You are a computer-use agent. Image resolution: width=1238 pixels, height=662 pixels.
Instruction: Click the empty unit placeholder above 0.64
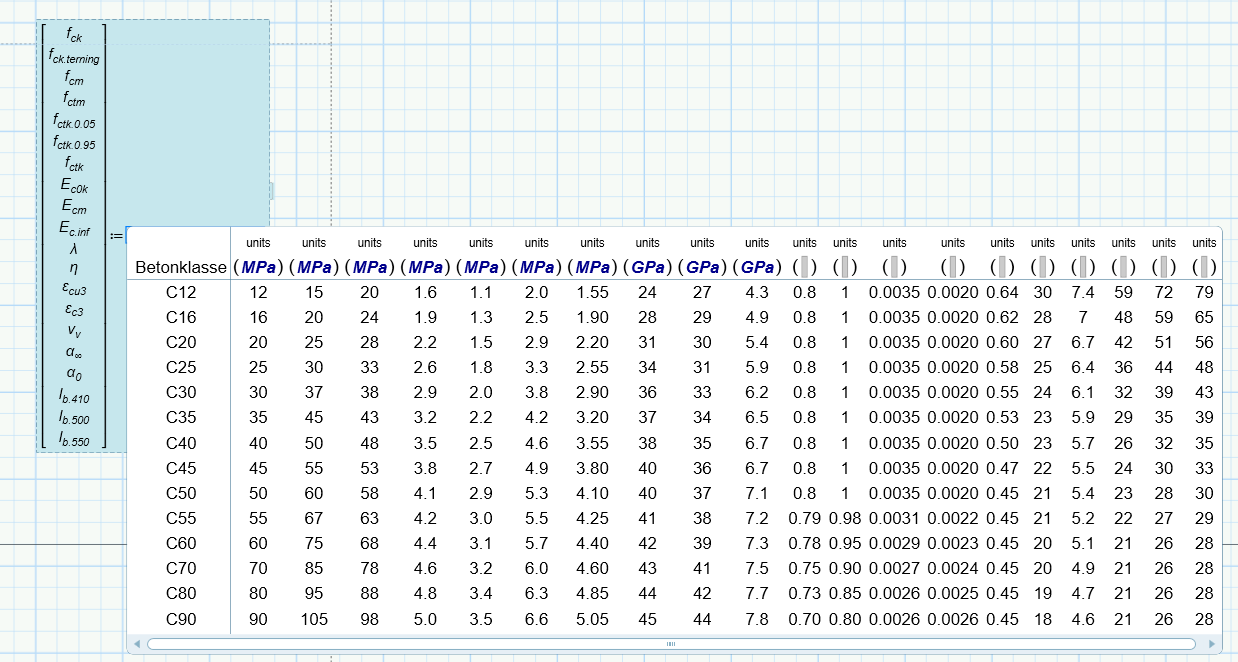(1002, 268)
